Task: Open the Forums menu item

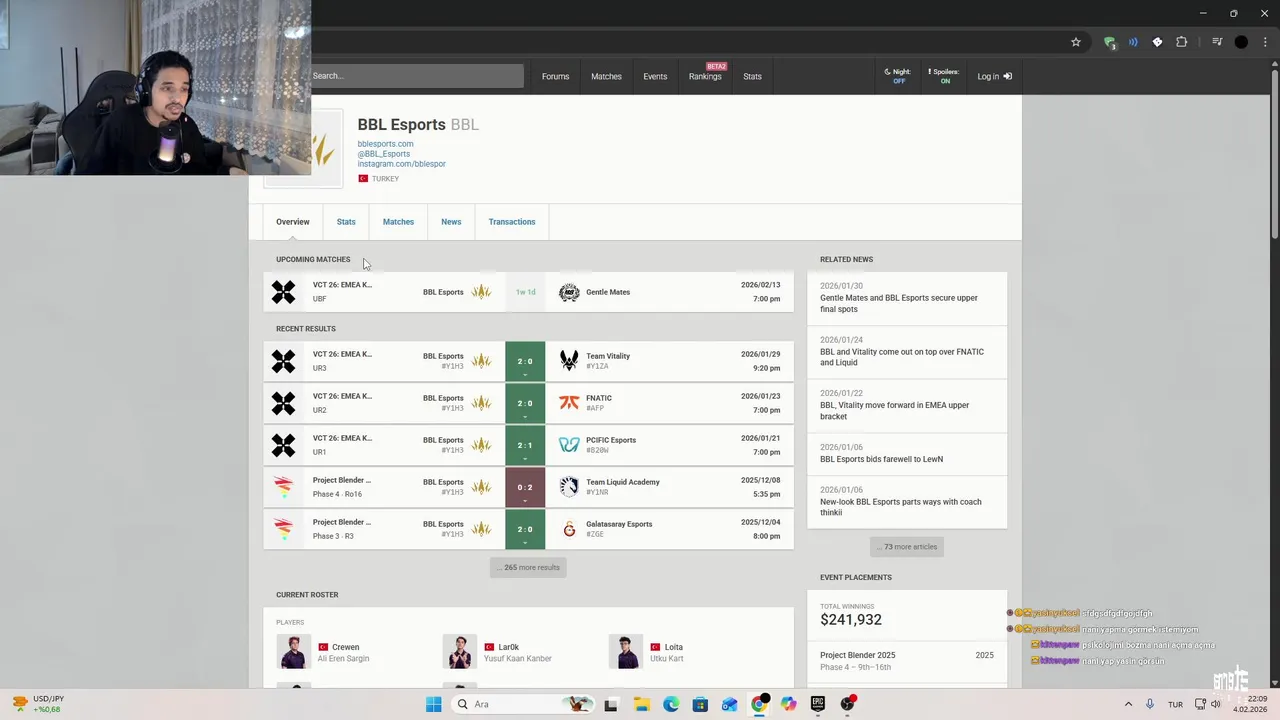Action: [x=555, y=76]
